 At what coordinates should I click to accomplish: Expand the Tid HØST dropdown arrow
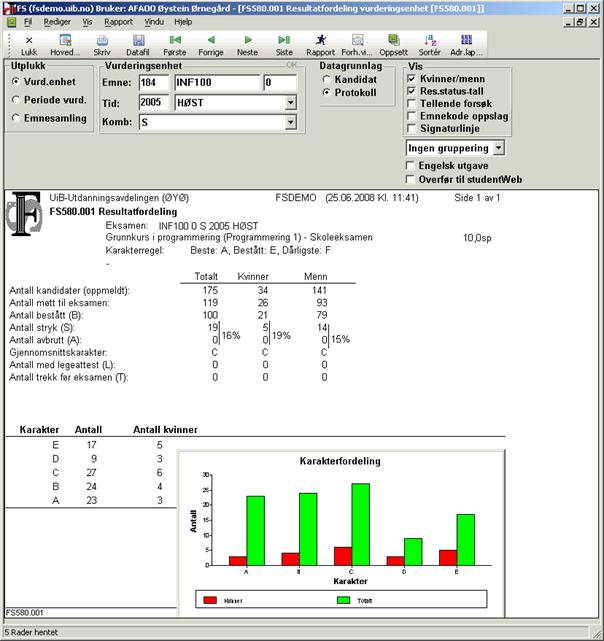[290, 103]
